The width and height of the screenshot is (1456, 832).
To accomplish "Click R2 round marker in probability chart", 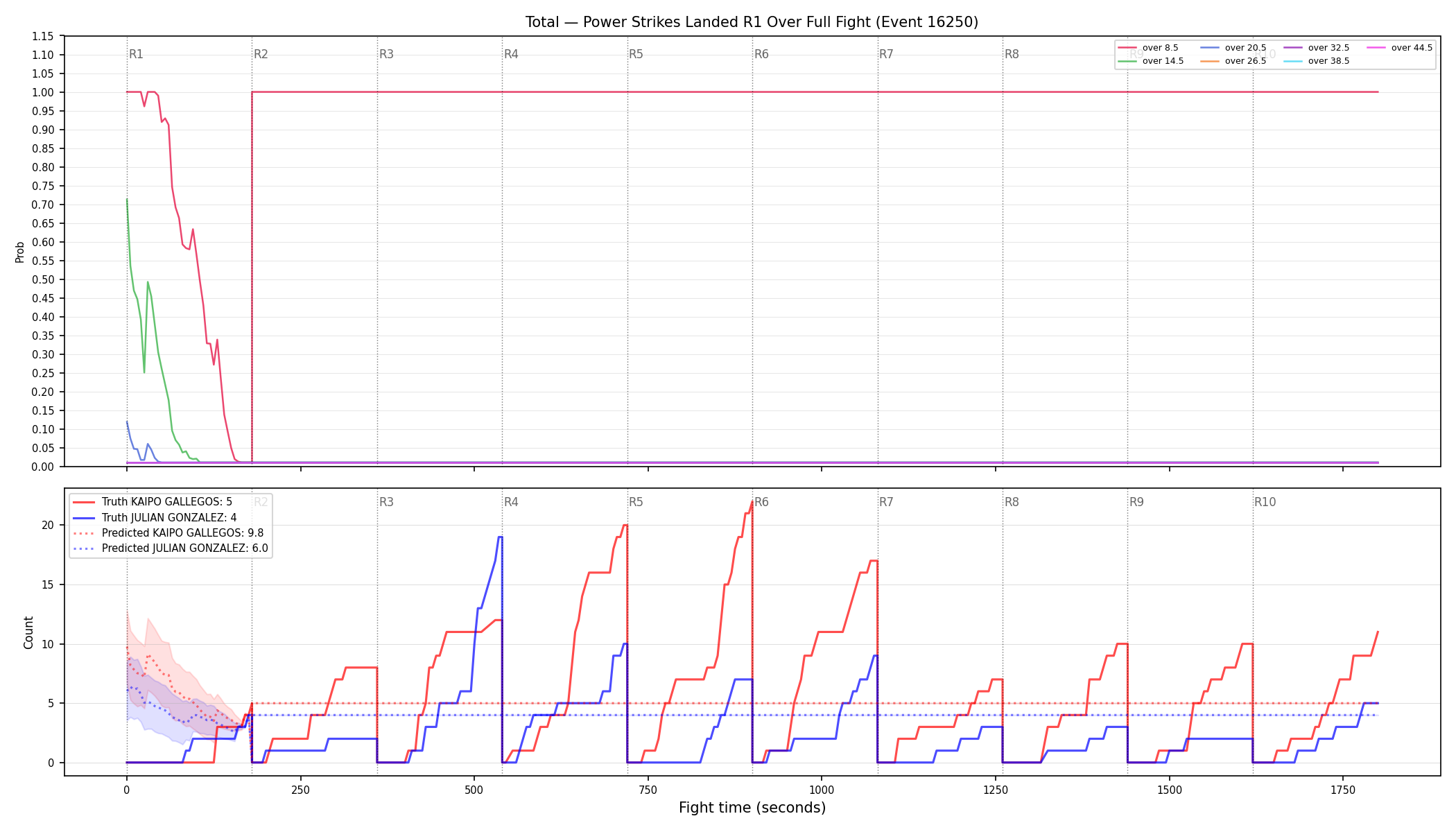I will (261, 54).
